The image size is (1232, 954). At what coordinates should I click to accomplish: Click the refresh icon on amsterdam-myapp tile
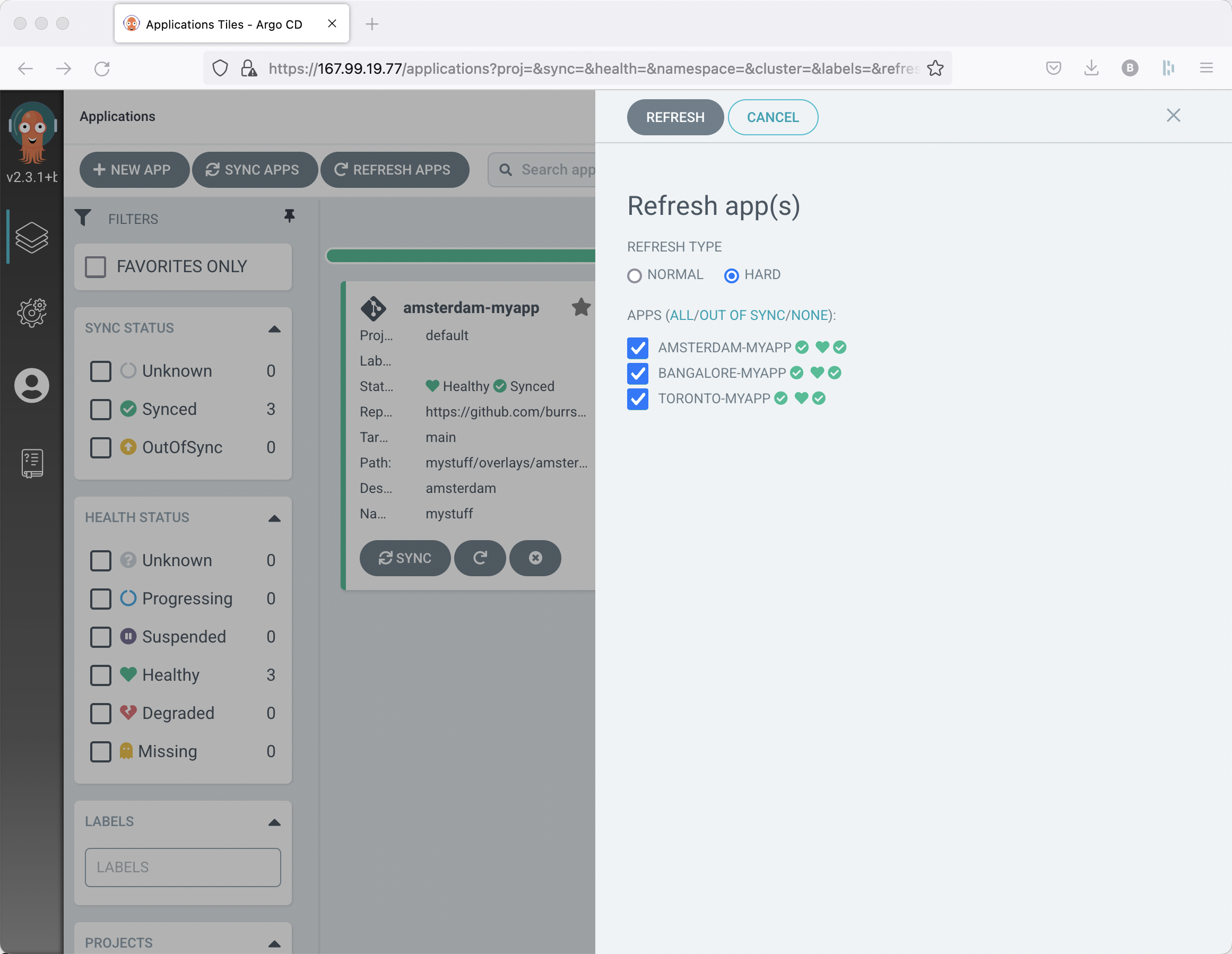coord(480,558)
